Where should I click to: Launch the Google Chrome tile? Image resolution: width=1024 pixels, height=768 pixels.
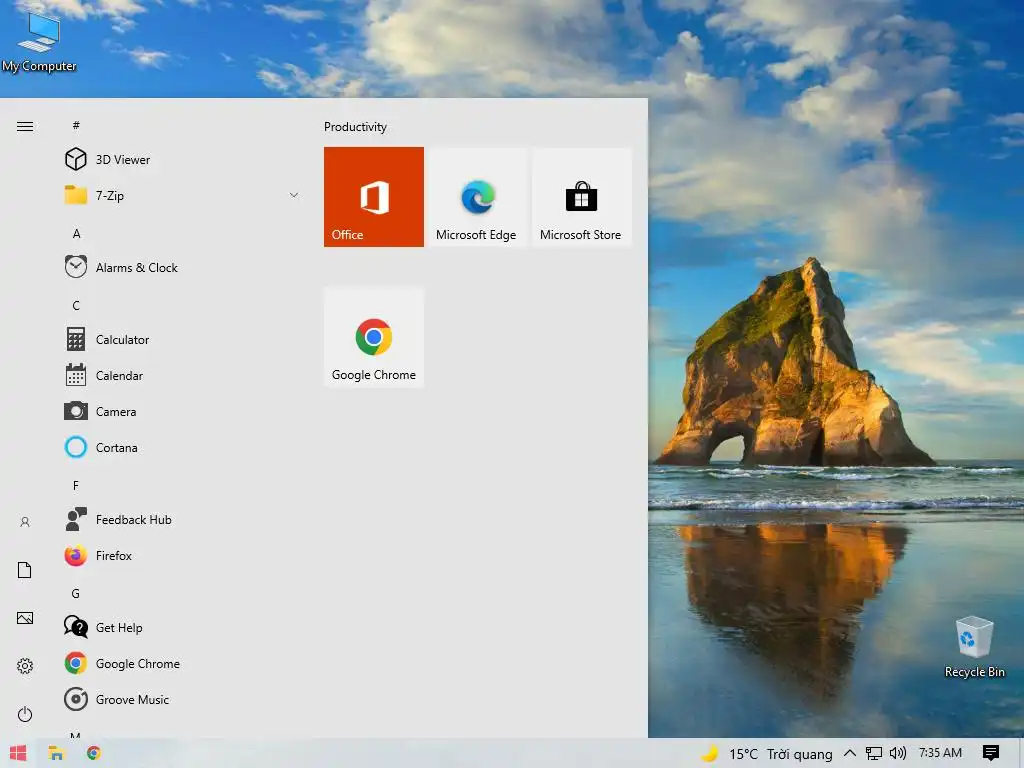(374, 337)
